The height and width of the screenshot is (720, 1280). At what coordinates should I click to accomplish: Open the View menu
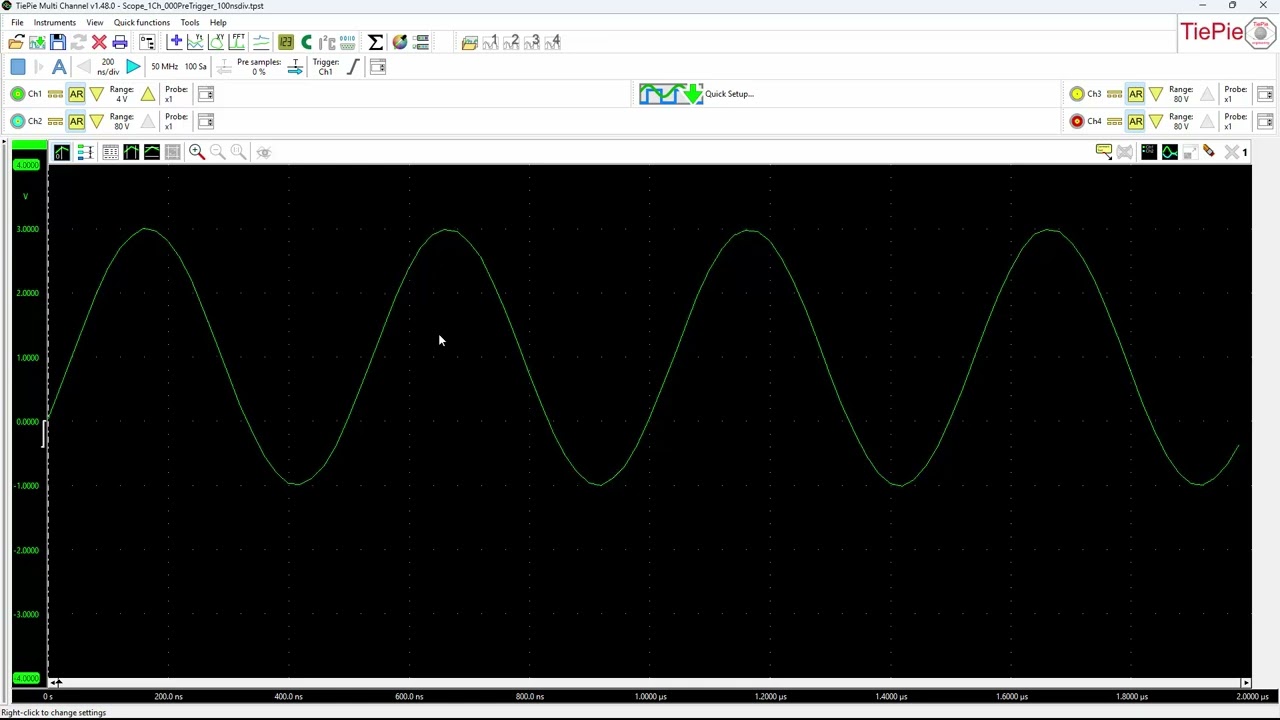[x=94, y=22]
